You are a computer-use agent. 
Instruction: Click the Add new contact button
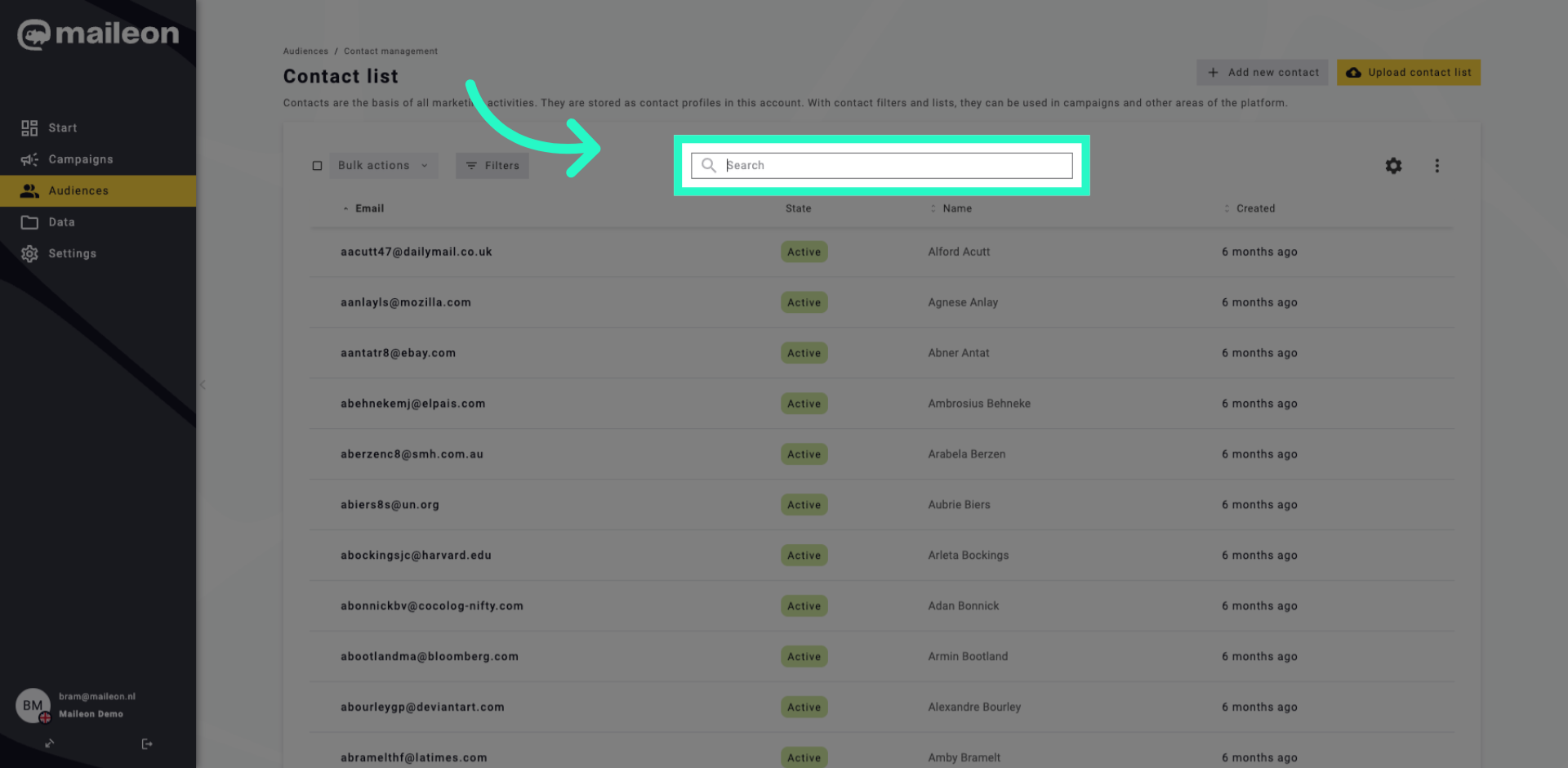(x=1262, y=72)
